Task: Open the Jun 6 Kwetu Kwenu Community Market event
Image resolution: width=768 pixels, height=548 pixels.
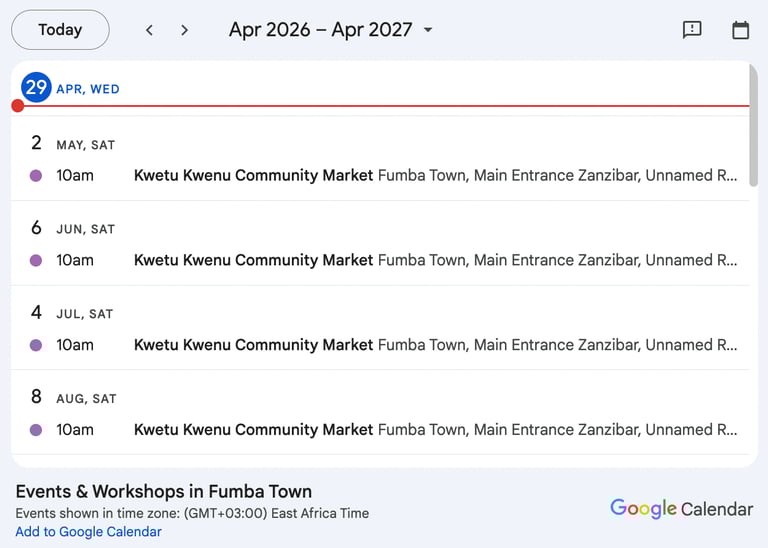Action: (254, 261)
